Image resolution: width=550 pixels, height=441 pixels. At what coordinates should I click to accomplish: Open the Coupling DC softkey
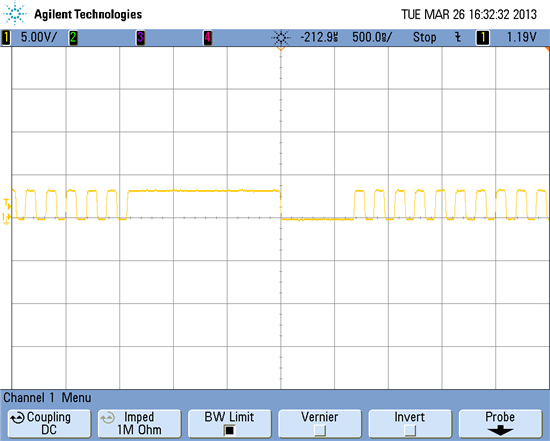(x=49, y=423)
